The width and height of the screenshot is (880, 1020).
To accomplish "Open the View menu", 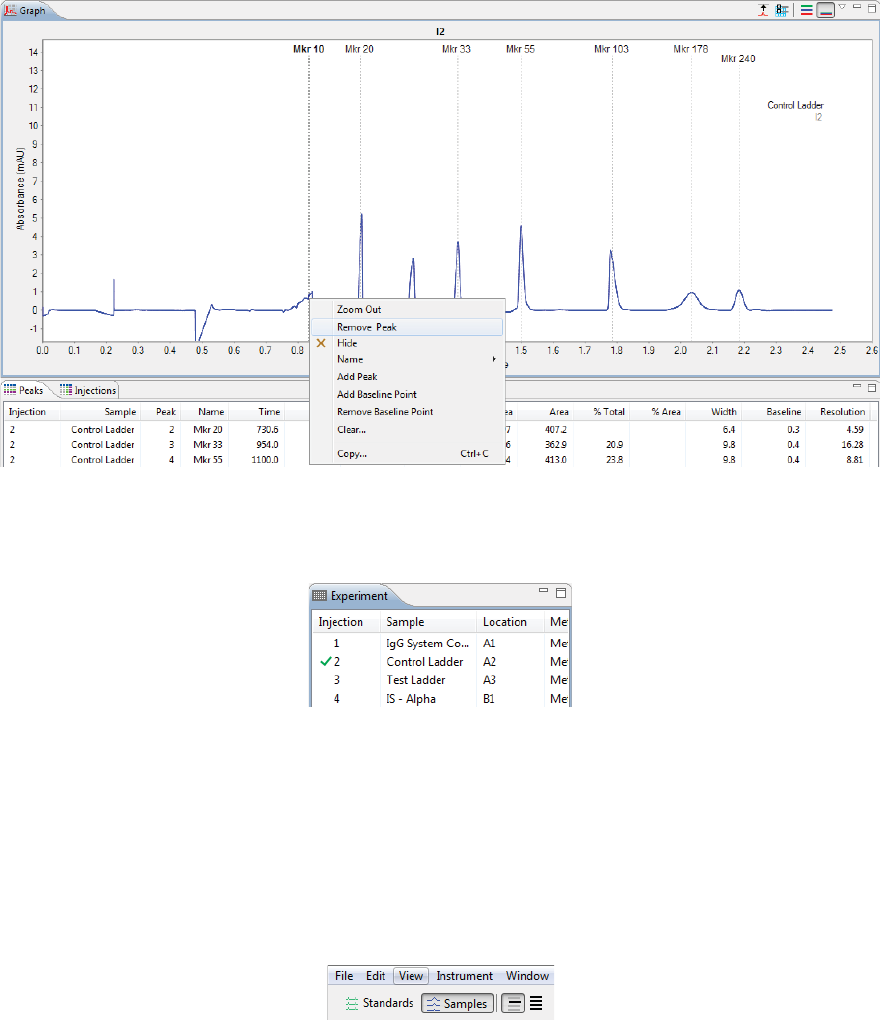I will coord(410,976).
